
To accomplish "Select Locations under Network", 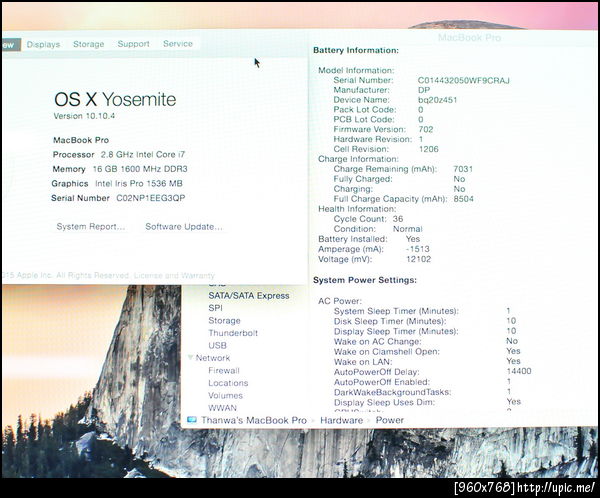I will (x=228, y=383).
